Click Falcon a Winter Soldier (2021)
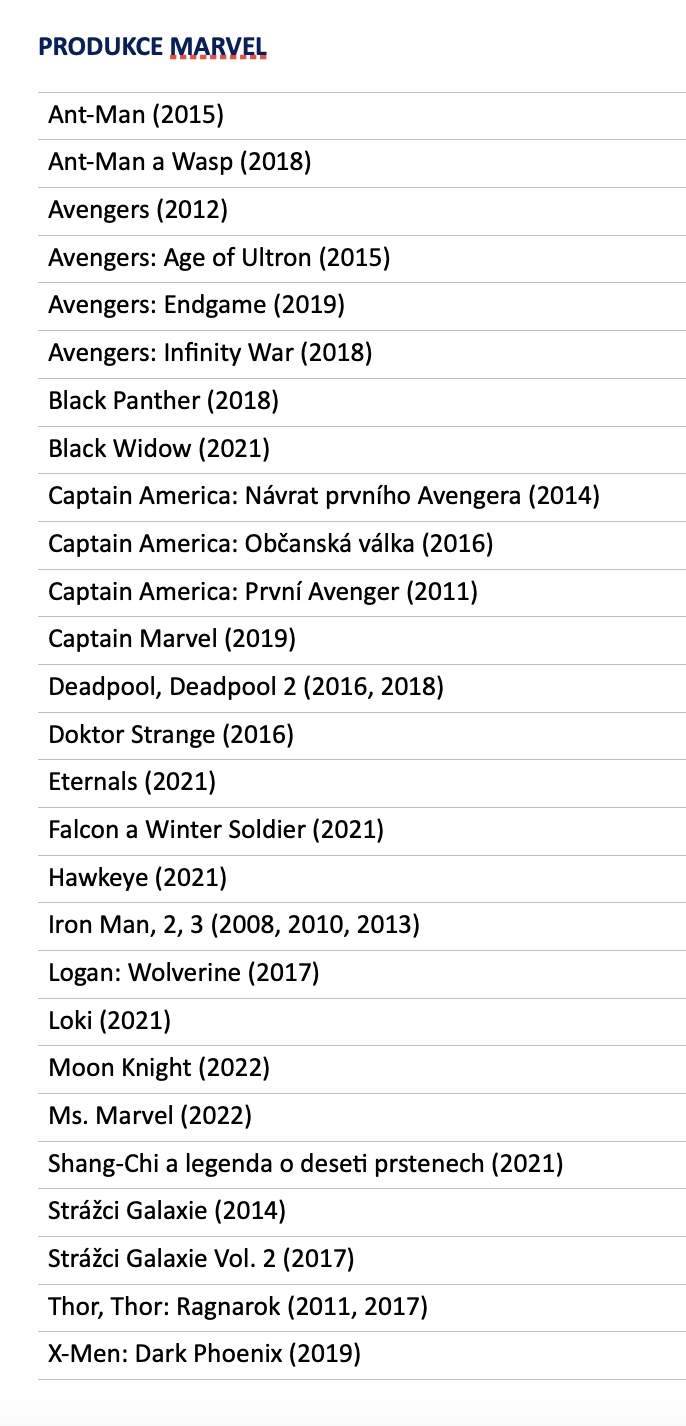The image size is (686, 1426). pyautogui.click(x=216, y=830)
